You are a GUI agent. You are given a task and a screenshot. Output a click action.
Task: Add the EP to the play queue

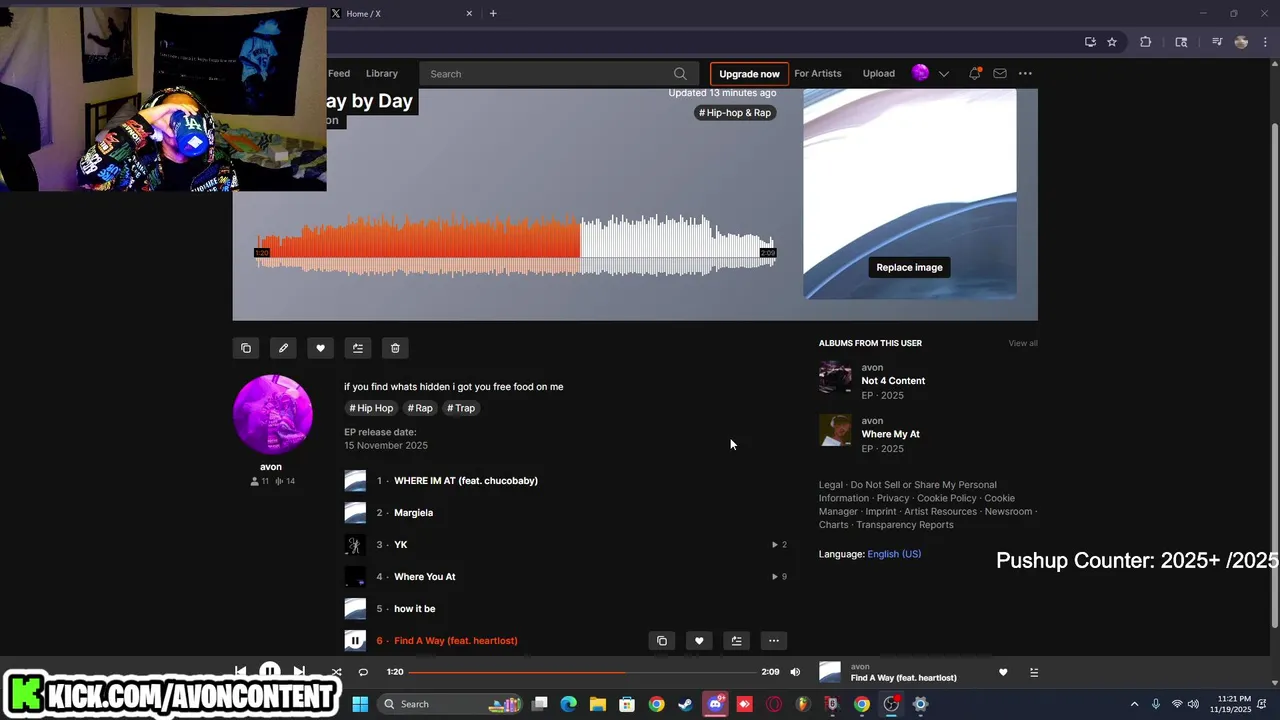tap(358, 348)
